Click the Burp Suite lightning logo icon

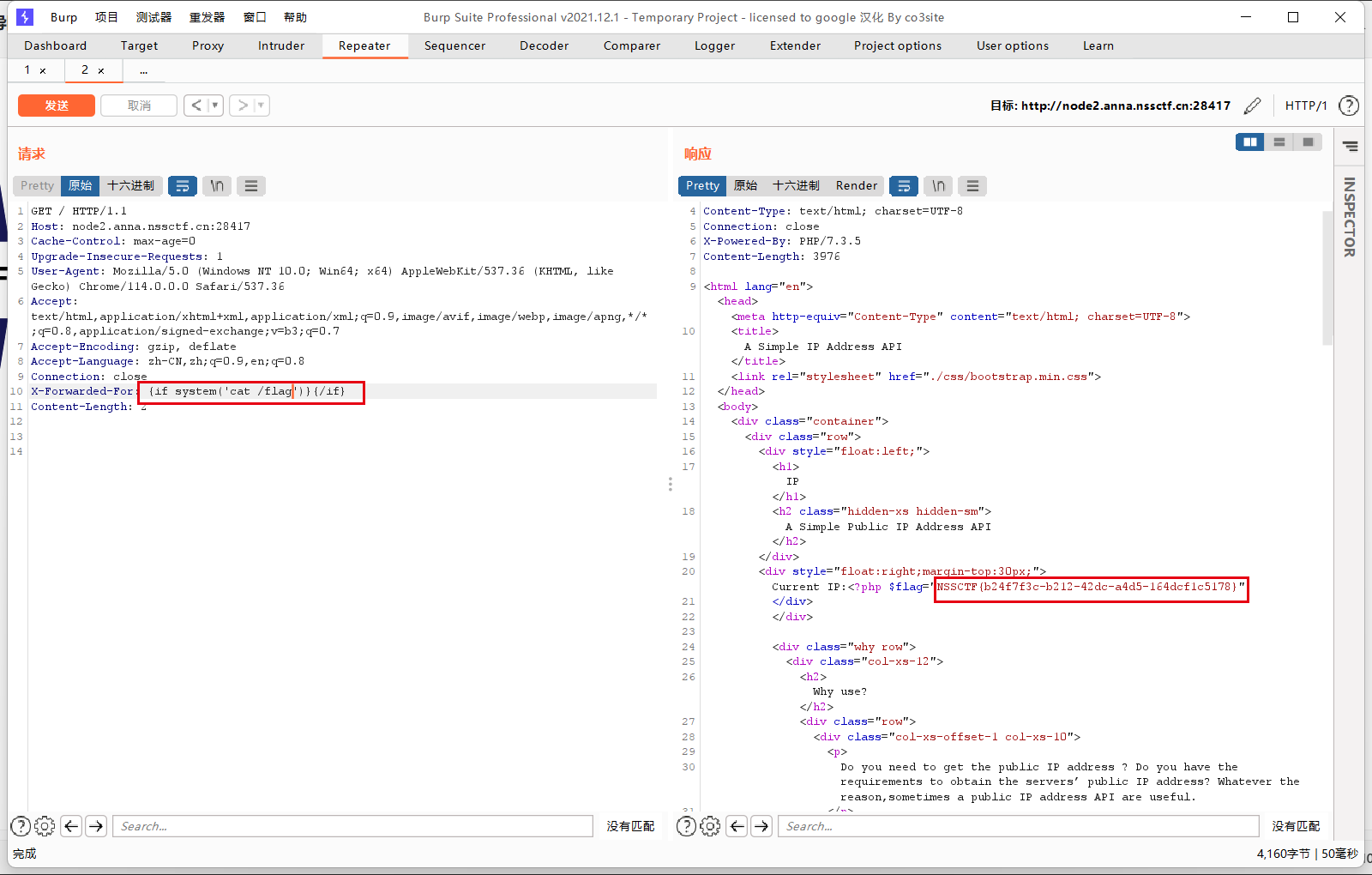pos(25,17)
